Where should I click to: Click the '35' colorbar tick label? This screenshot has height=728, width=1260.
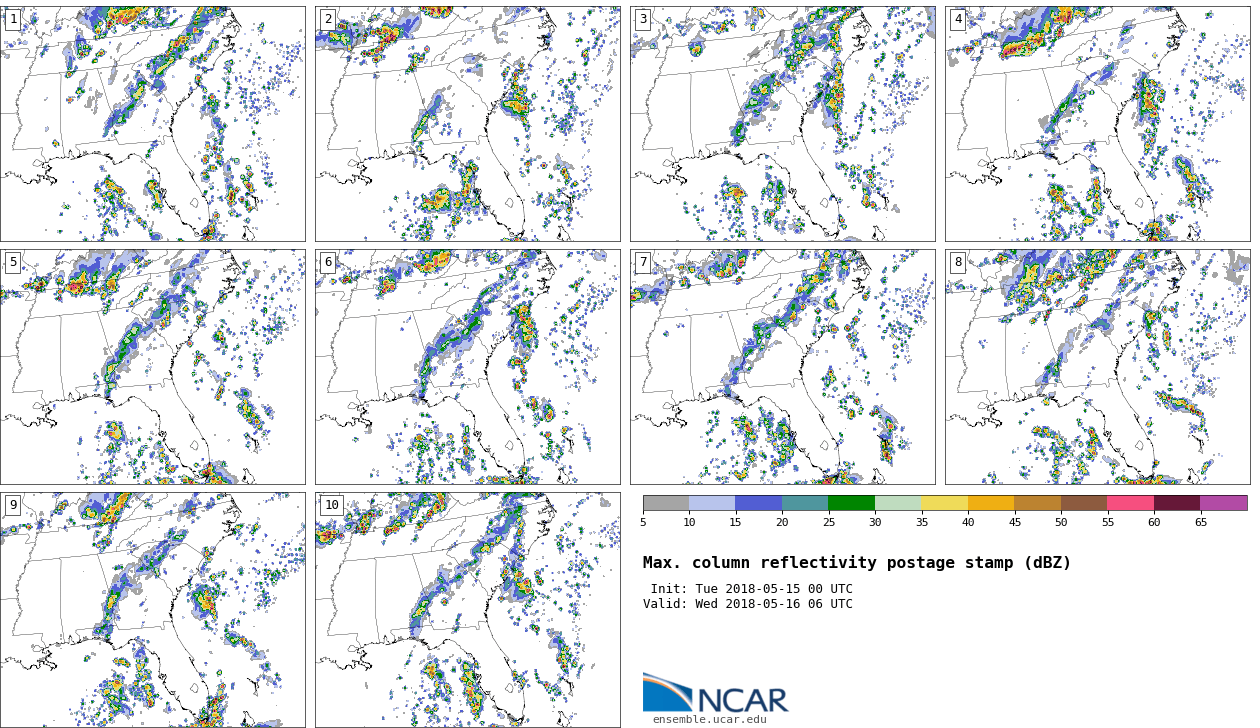(921, 522)
